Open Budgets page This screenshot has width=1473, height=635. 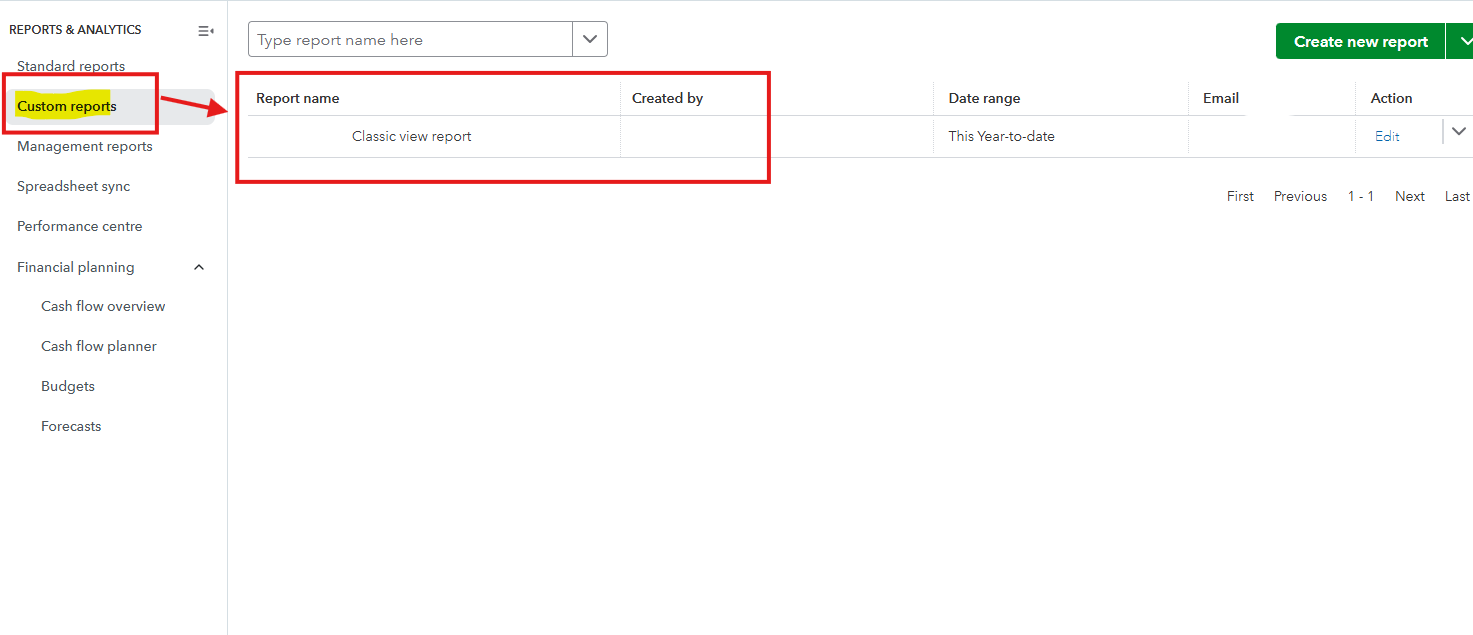pos(68,386)
